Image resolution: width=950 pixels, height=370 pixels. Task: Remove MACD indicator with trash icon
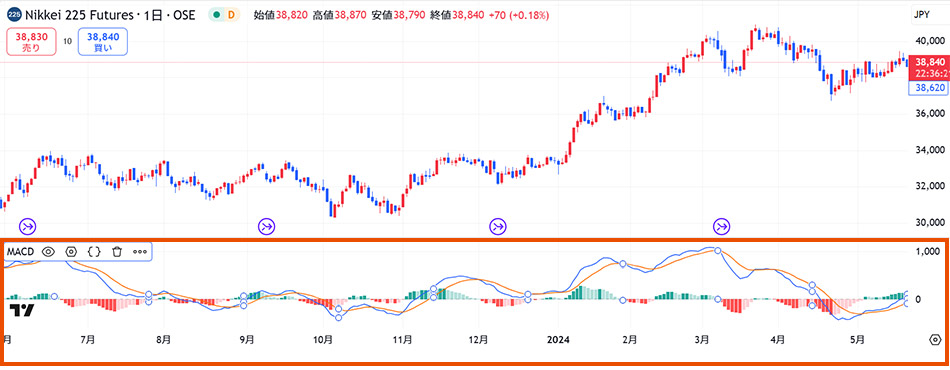click(x=118, y=251)
